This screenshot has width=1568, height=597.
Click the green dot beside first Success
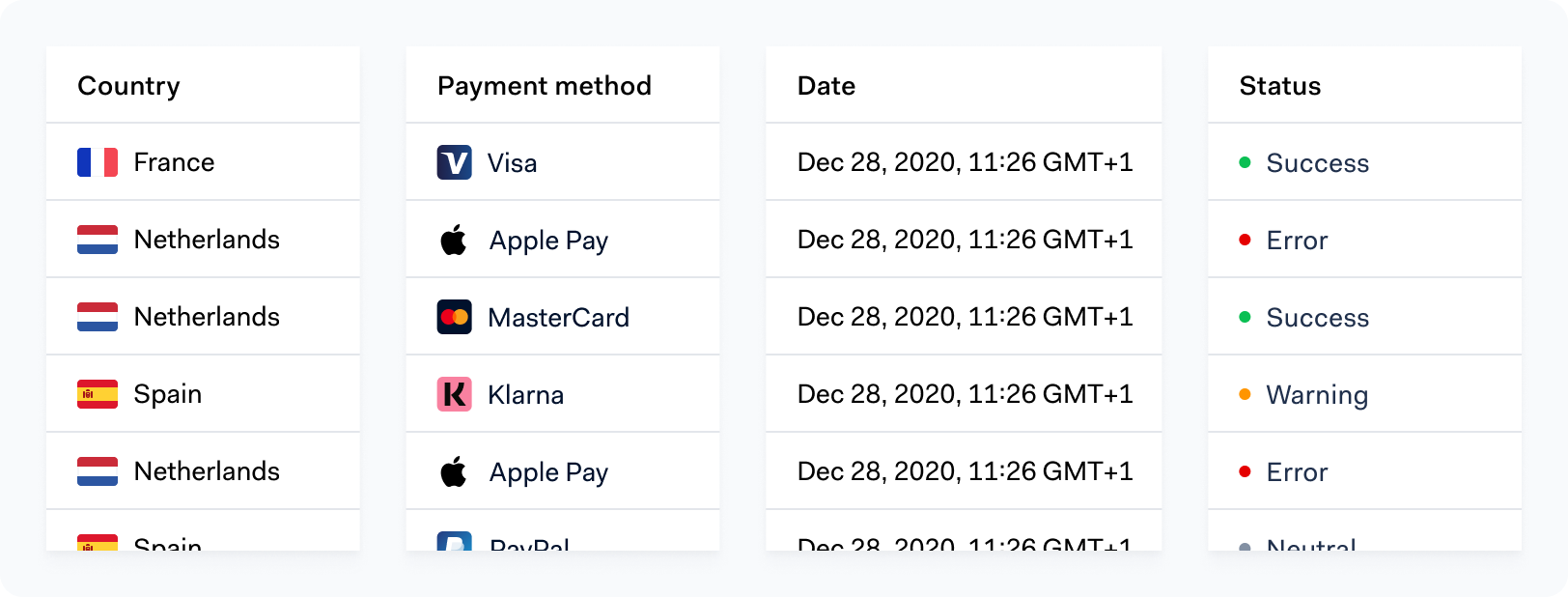tap(1245, 162)
